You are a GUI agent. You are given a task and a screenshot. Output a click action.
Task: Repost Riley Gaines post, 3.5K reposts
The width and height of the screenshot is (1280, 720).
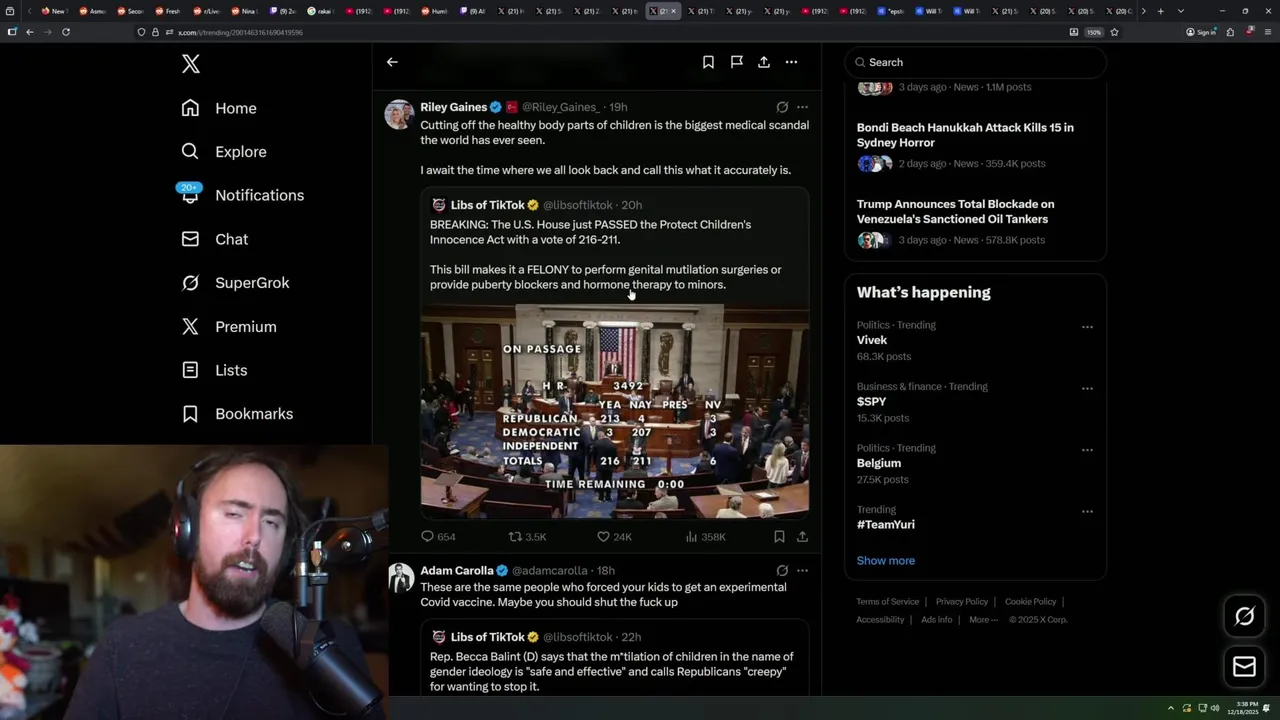(x=527, y=537)
